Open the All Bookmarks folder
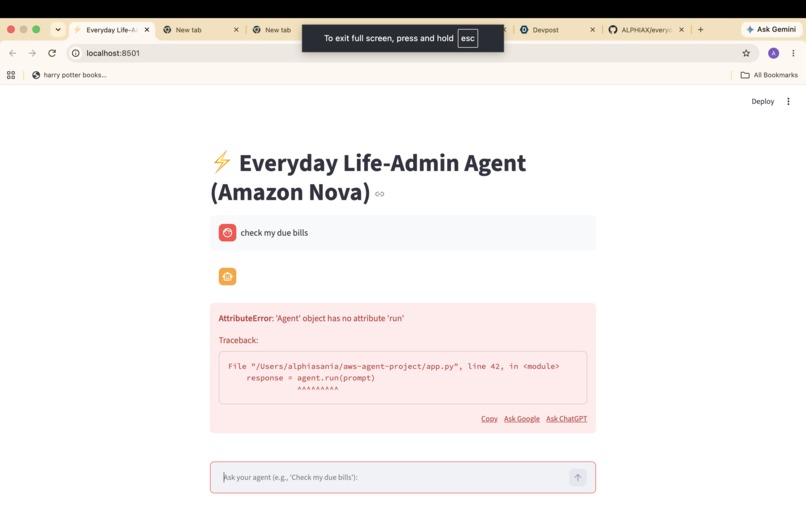Viewport: 806px width, 524px height. [x=768, y=75]
